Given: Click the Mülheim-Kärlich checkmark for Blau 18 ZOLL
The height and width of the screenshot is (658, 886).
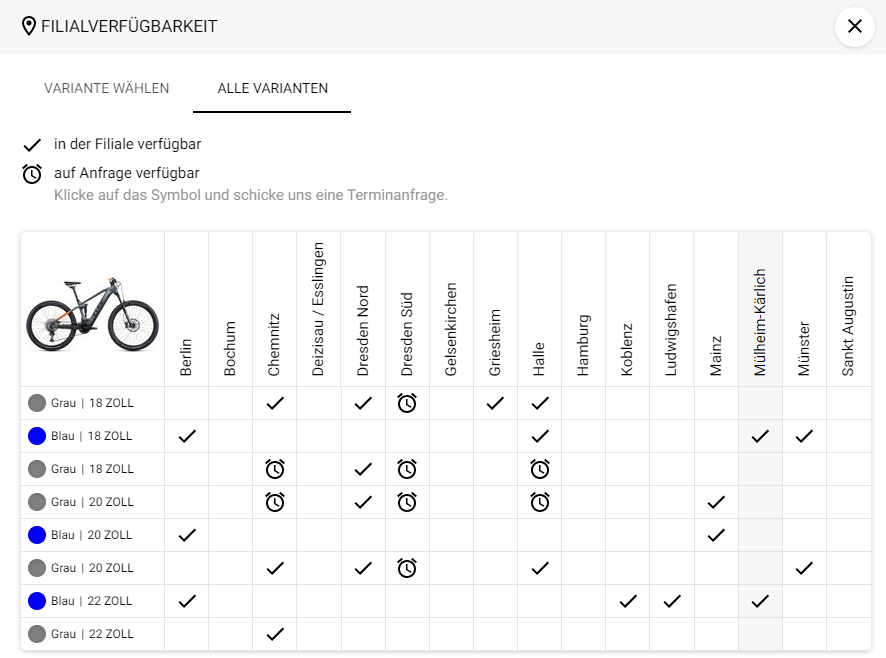Looking at the screenshot, I should [x=760, y=436].
